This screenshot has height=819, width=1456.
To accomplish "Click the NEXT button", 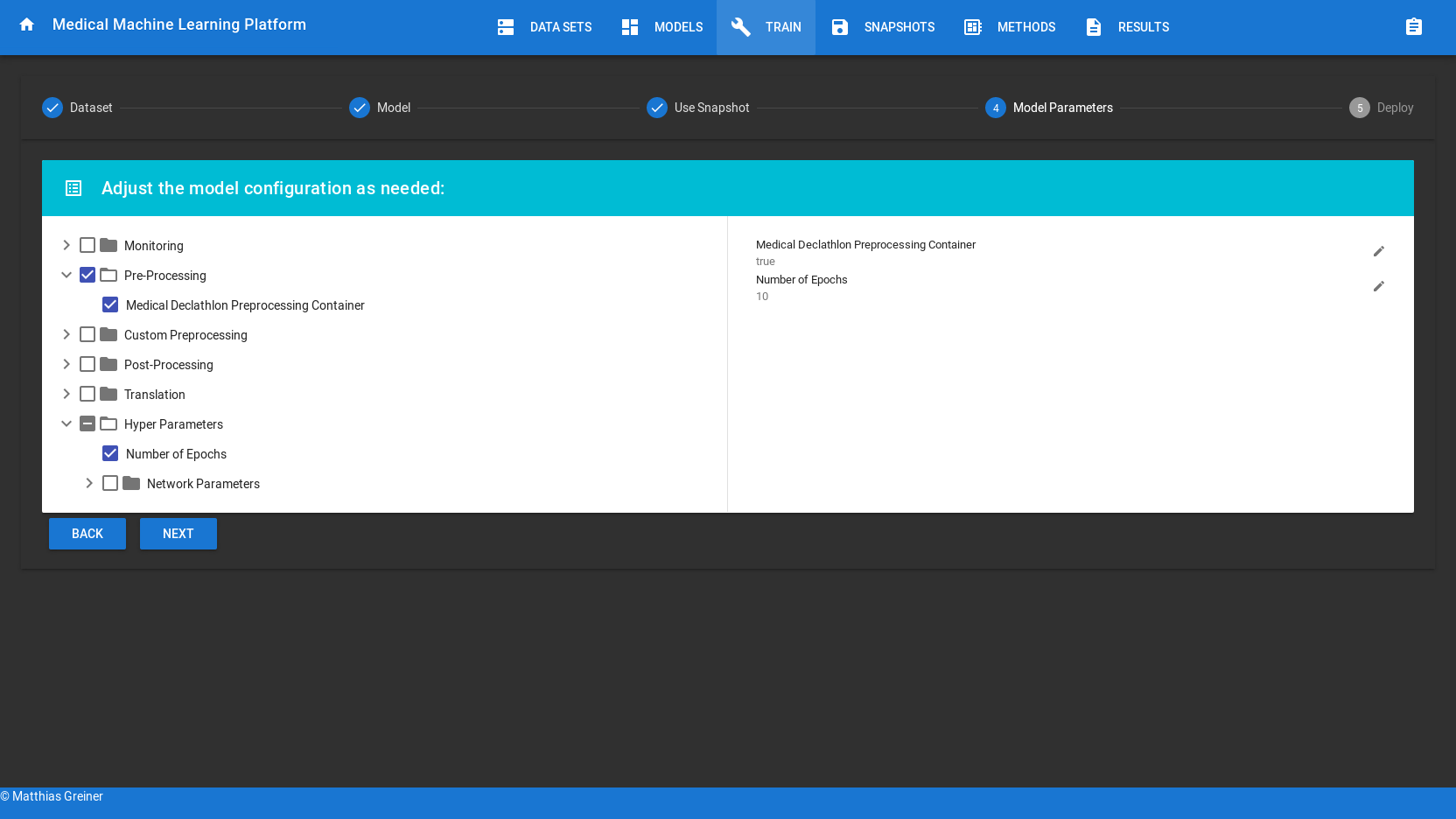I will (178, 534).
